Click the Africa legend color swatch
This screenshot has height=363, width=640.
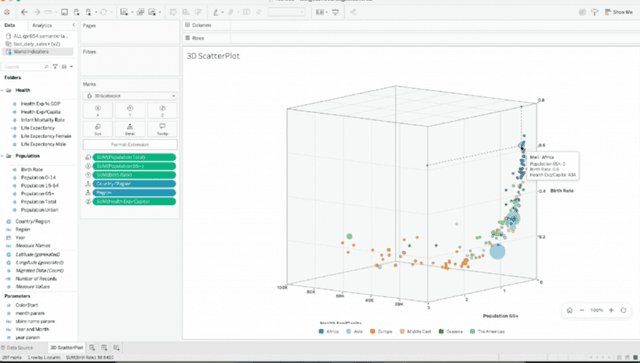(321, 332)
